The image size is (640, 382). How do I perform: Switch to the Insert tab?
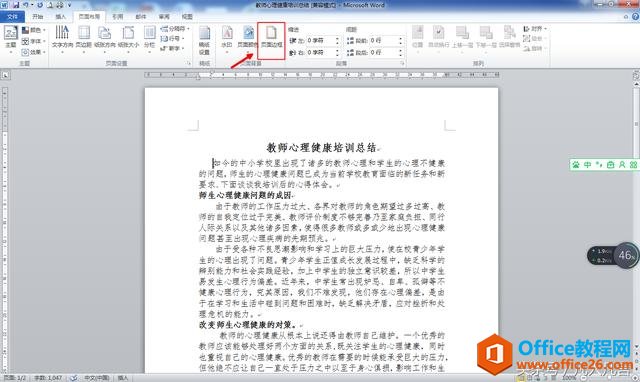pyautogui.click(x=60, y=17)
